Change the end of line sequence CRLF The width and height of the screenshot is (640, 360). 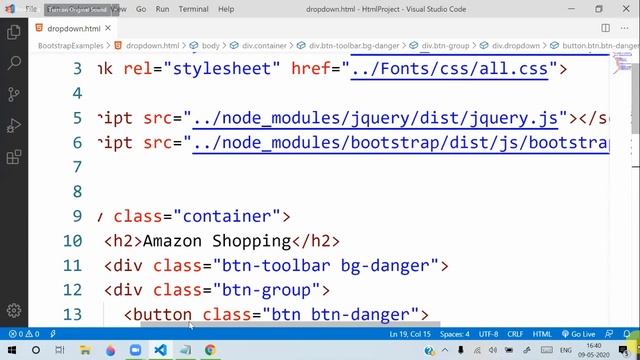click(515, 334)
